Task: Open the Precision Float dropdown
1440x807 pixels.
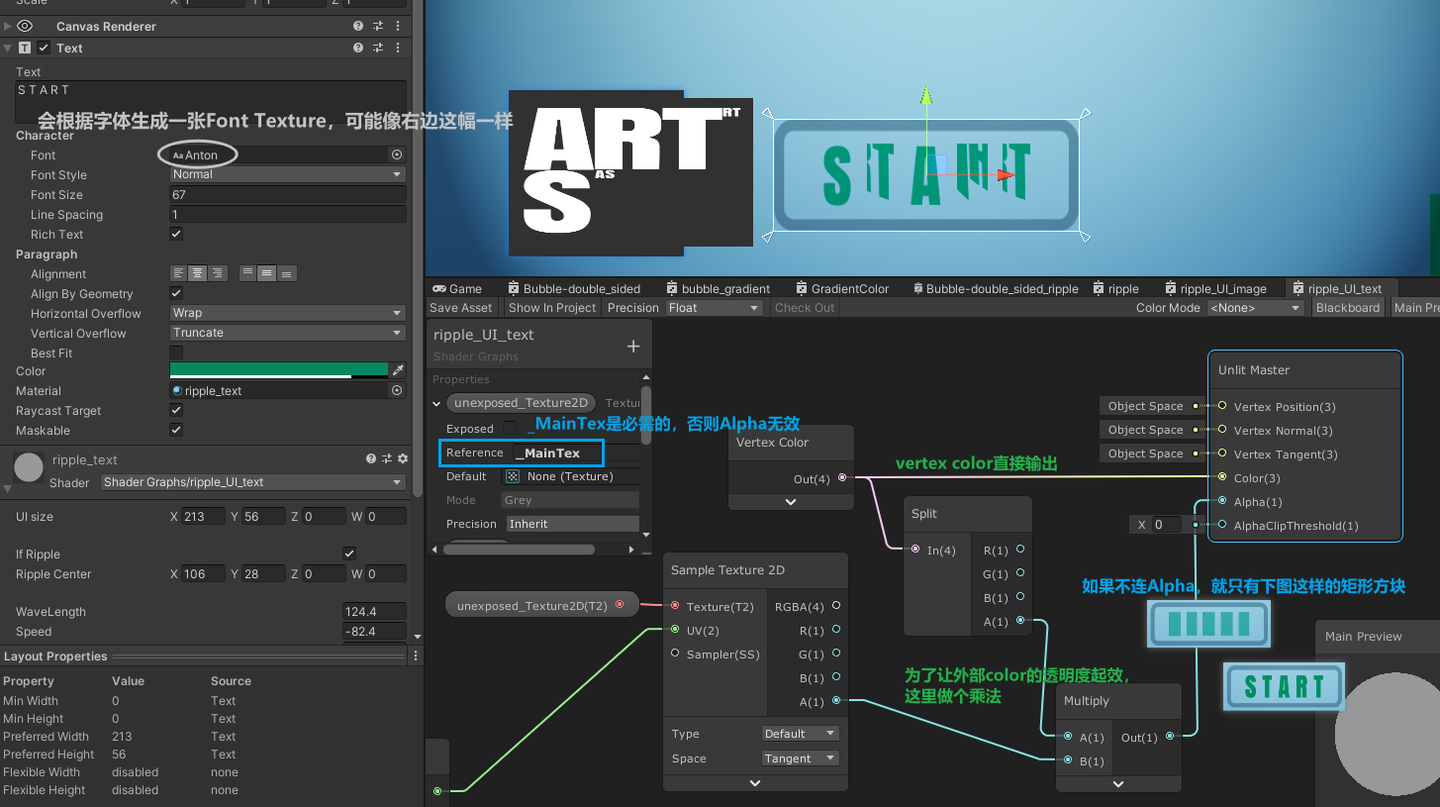Action: 713,307
